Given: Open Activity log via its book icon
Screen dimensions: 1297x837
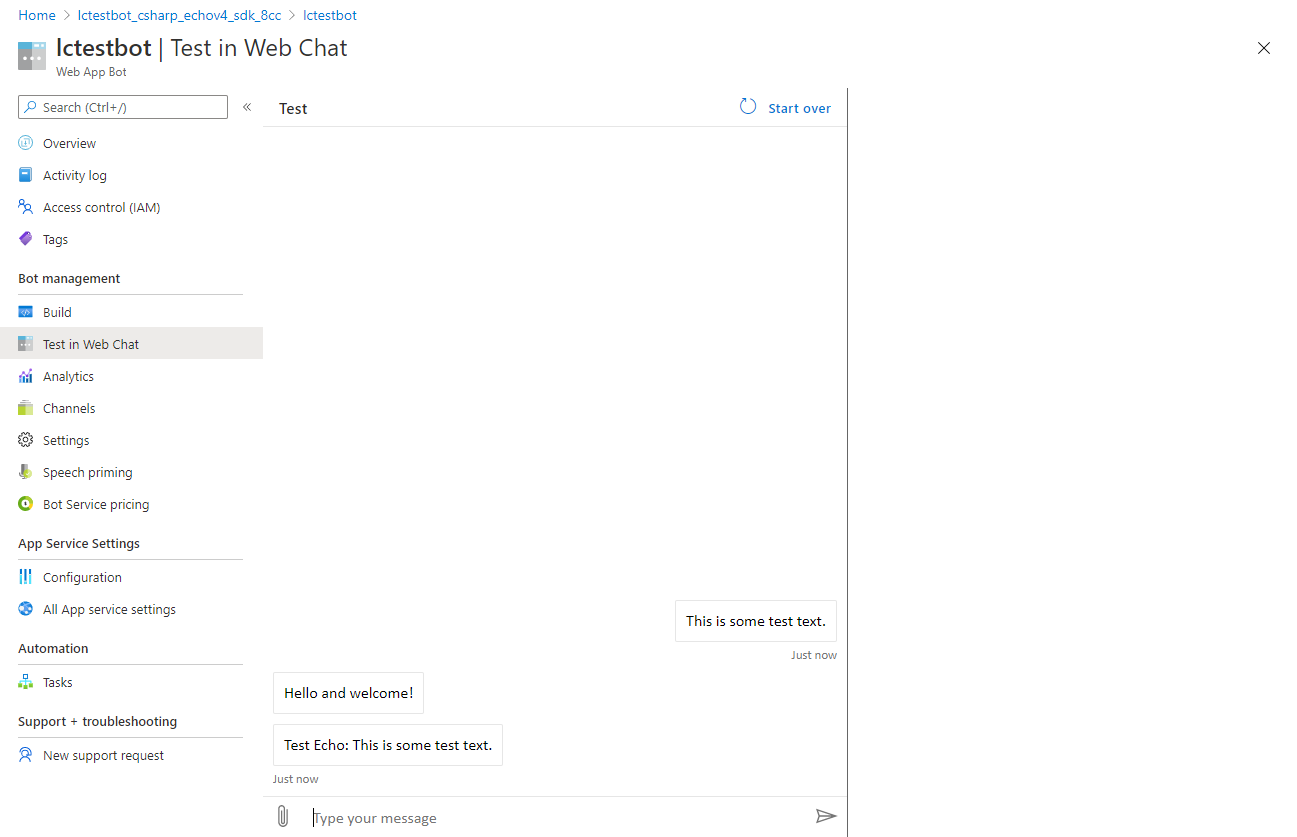Looking at the screenshot, I should click(x=26, y=175).
